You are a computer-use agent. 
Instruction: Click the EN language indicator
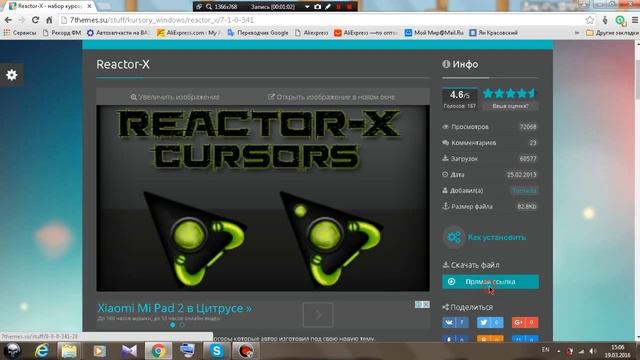coord(545,350)
